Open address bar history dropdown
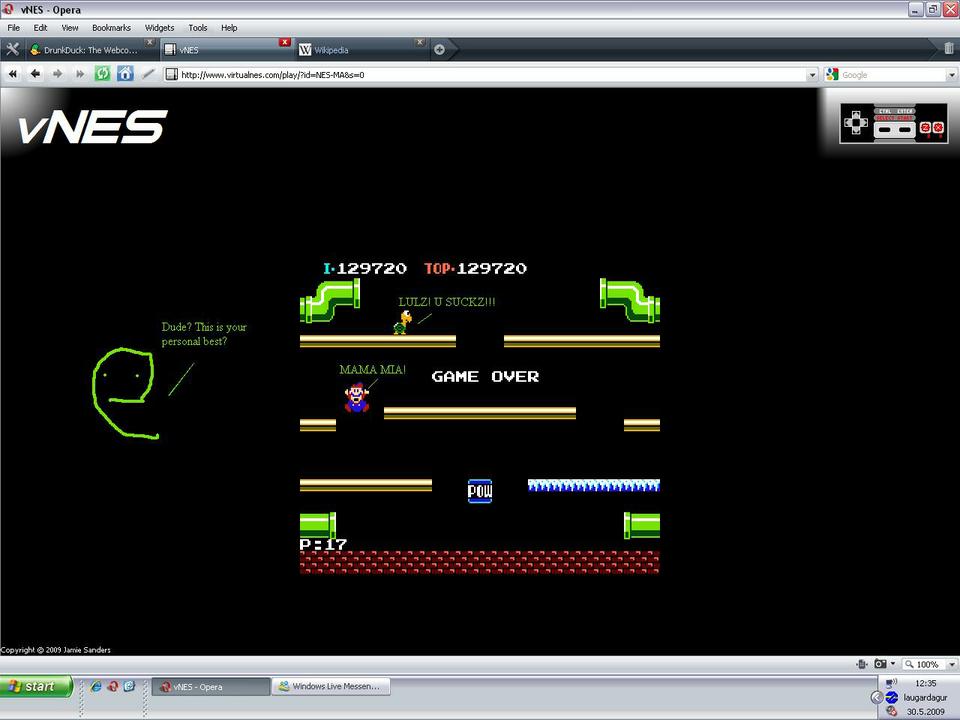This screenshot has height=720, width=960. (812, 75)
